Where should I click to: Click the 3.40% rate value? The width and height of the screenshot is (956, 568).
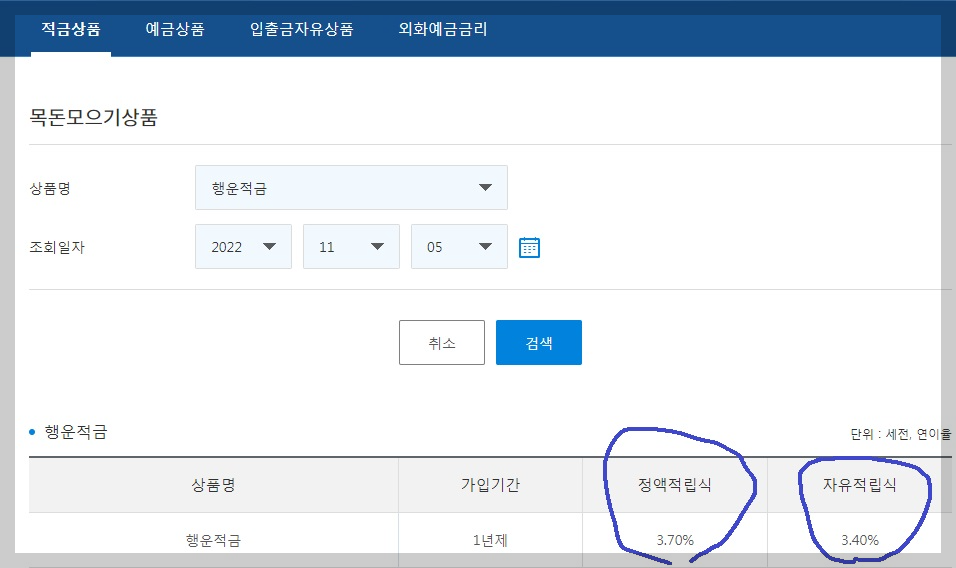click(x=860, y=540)
